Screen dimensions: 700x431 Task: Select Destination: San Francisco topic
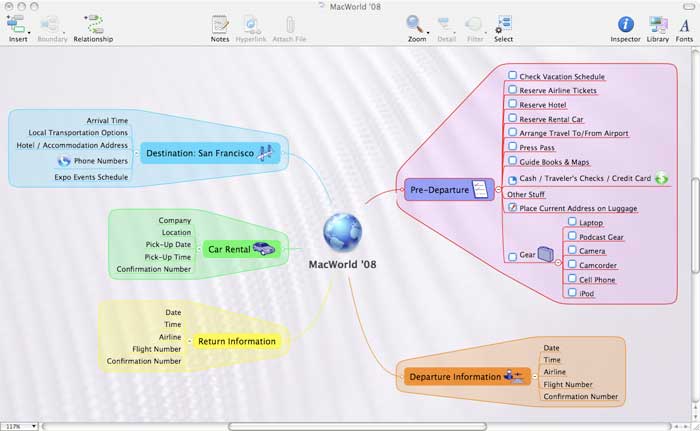210,153
